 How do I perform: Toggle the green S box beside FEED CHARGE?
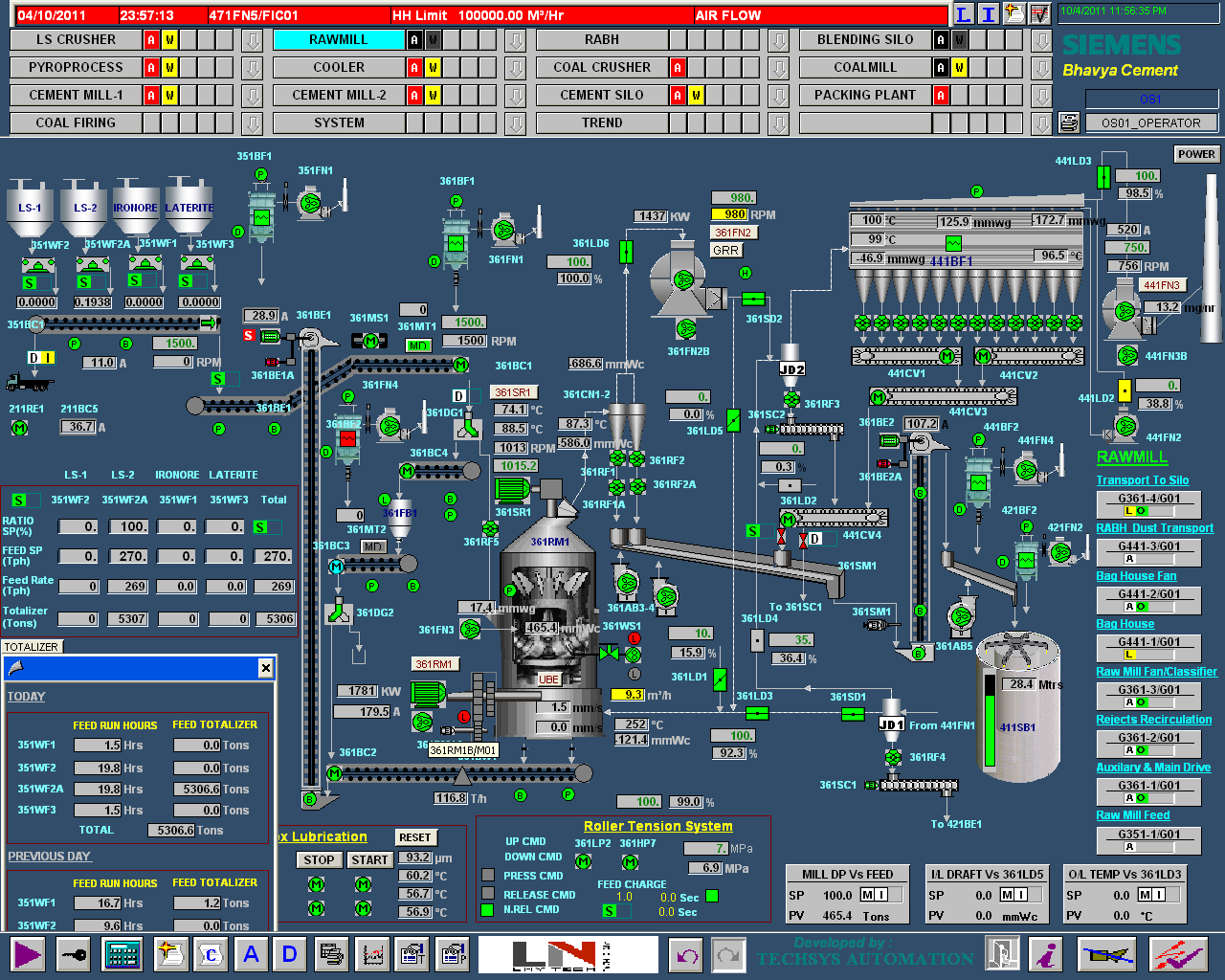615,911
